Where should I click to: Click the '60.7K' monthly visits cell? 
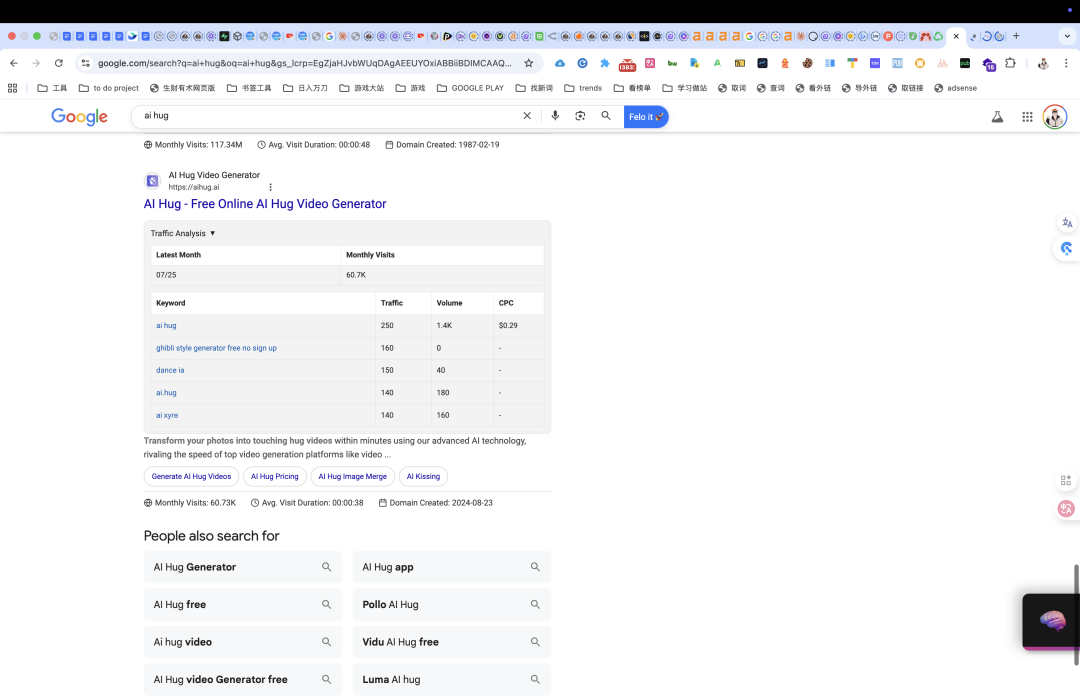(x=442, y=275)
